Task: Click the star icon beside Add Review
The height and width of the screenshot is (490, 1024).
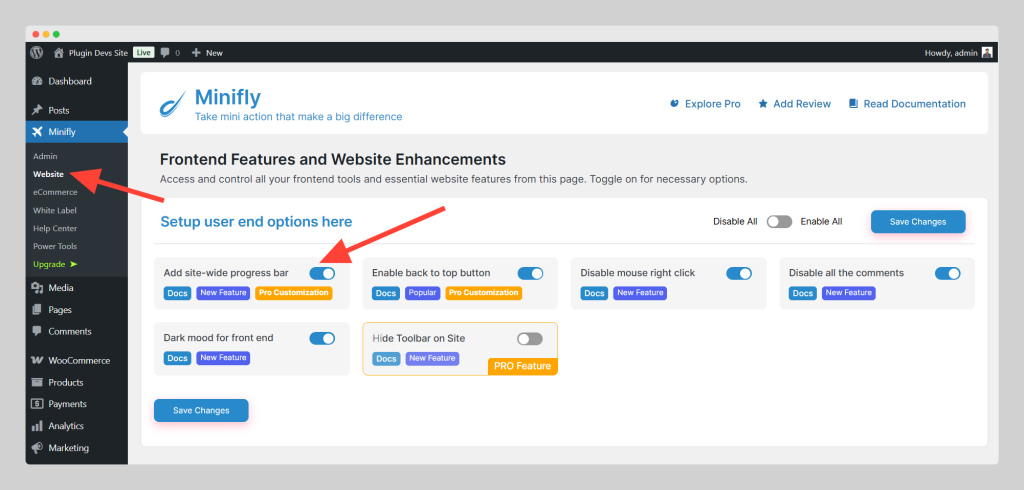Action: tap(763, 104)
